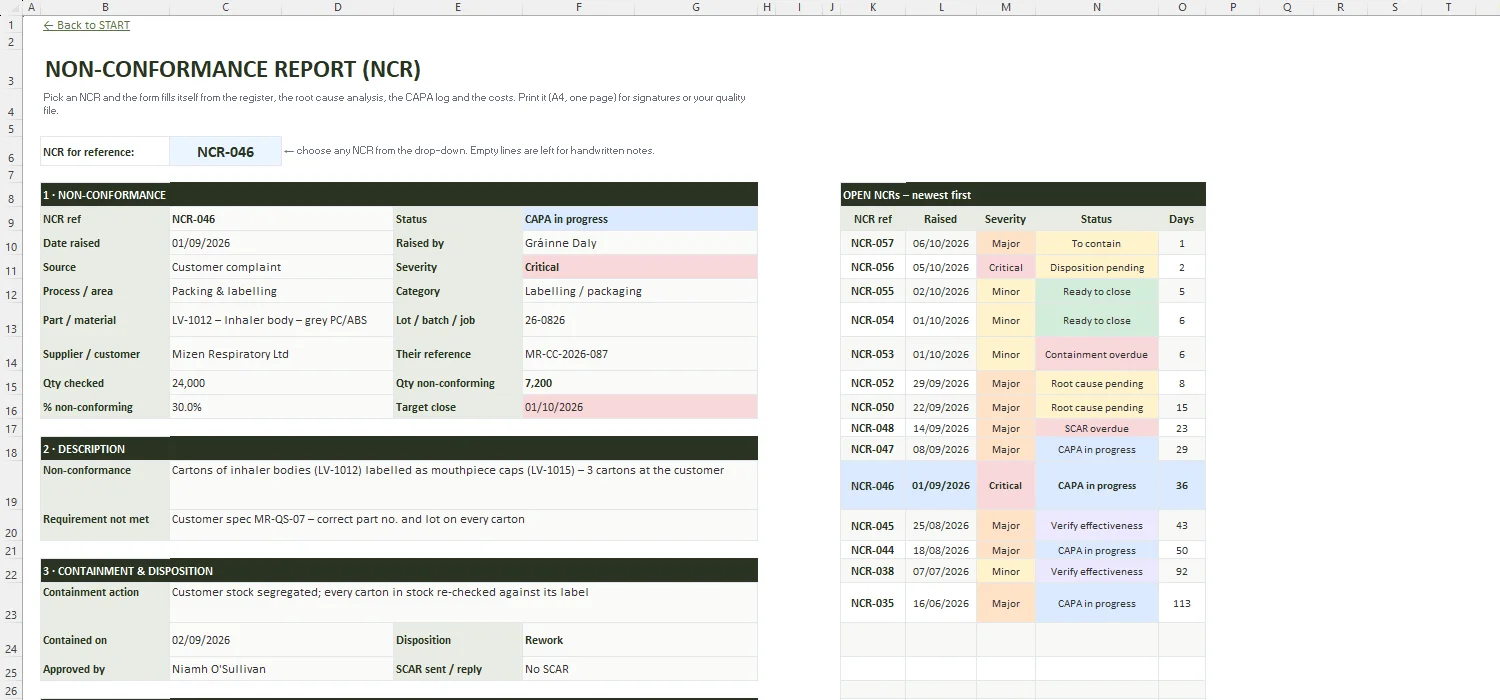1500x700 pixels.
Task: Select the Niamh O'Sullivan approver cell
Action: pyautogui.click(x=281, y=669)
